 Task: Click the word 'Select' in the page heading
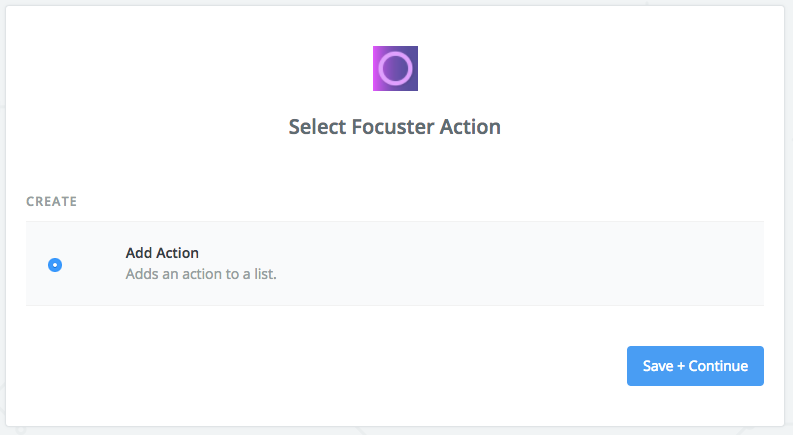tap(317, 127)
